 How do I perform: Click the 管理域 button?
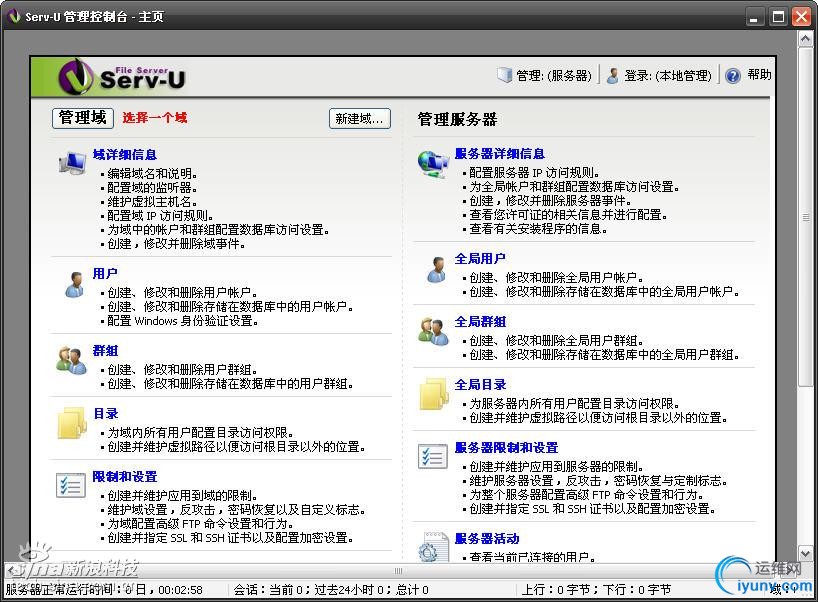82,118
